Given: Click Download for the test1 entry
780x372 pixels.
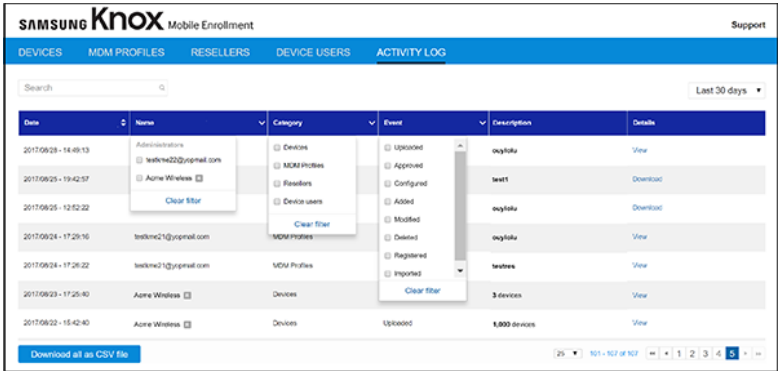Looking at the screenshot, I should click(x=647, y=179).
